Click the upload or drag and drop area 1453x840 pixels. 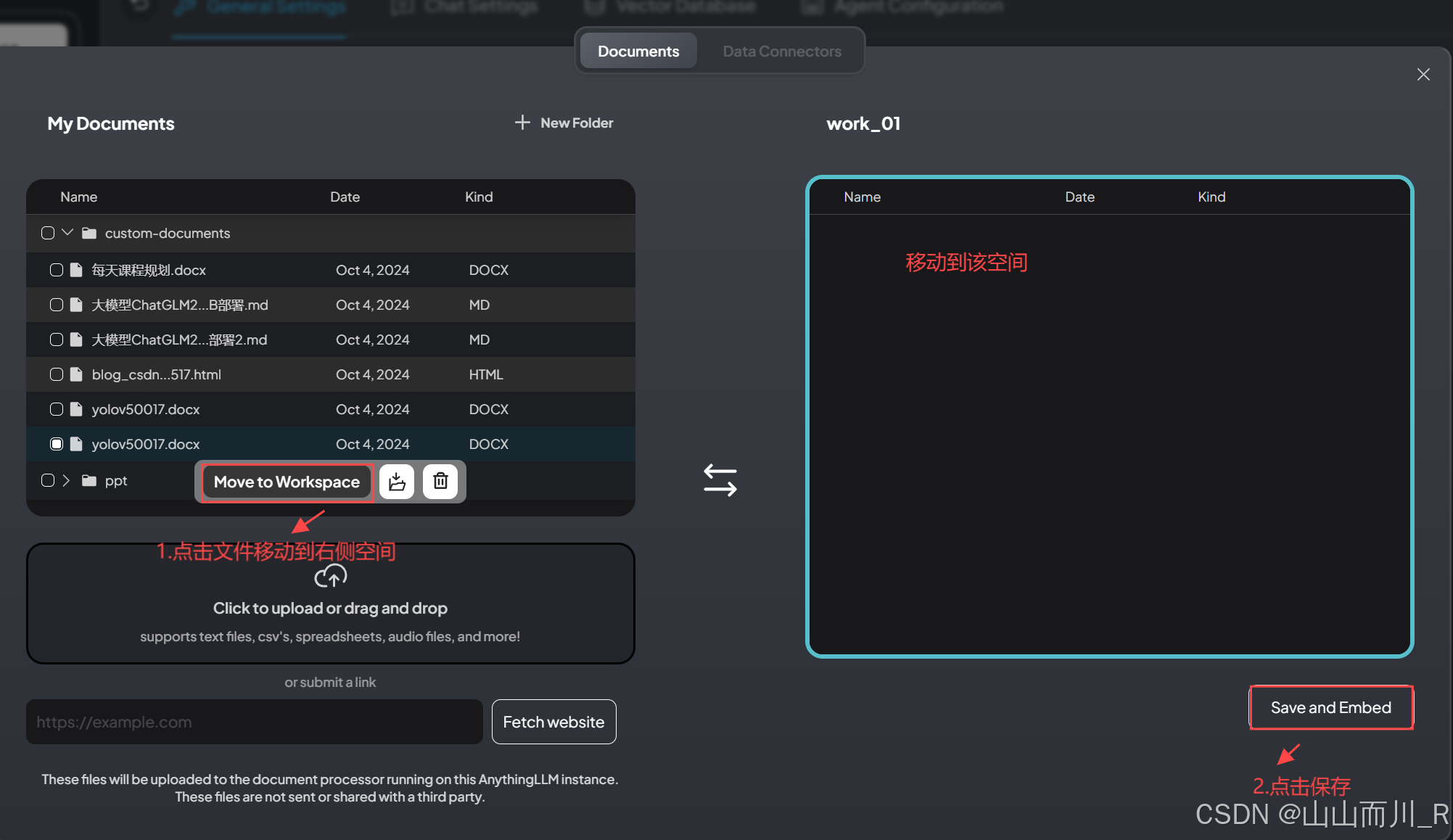click(x=331, y=604)
